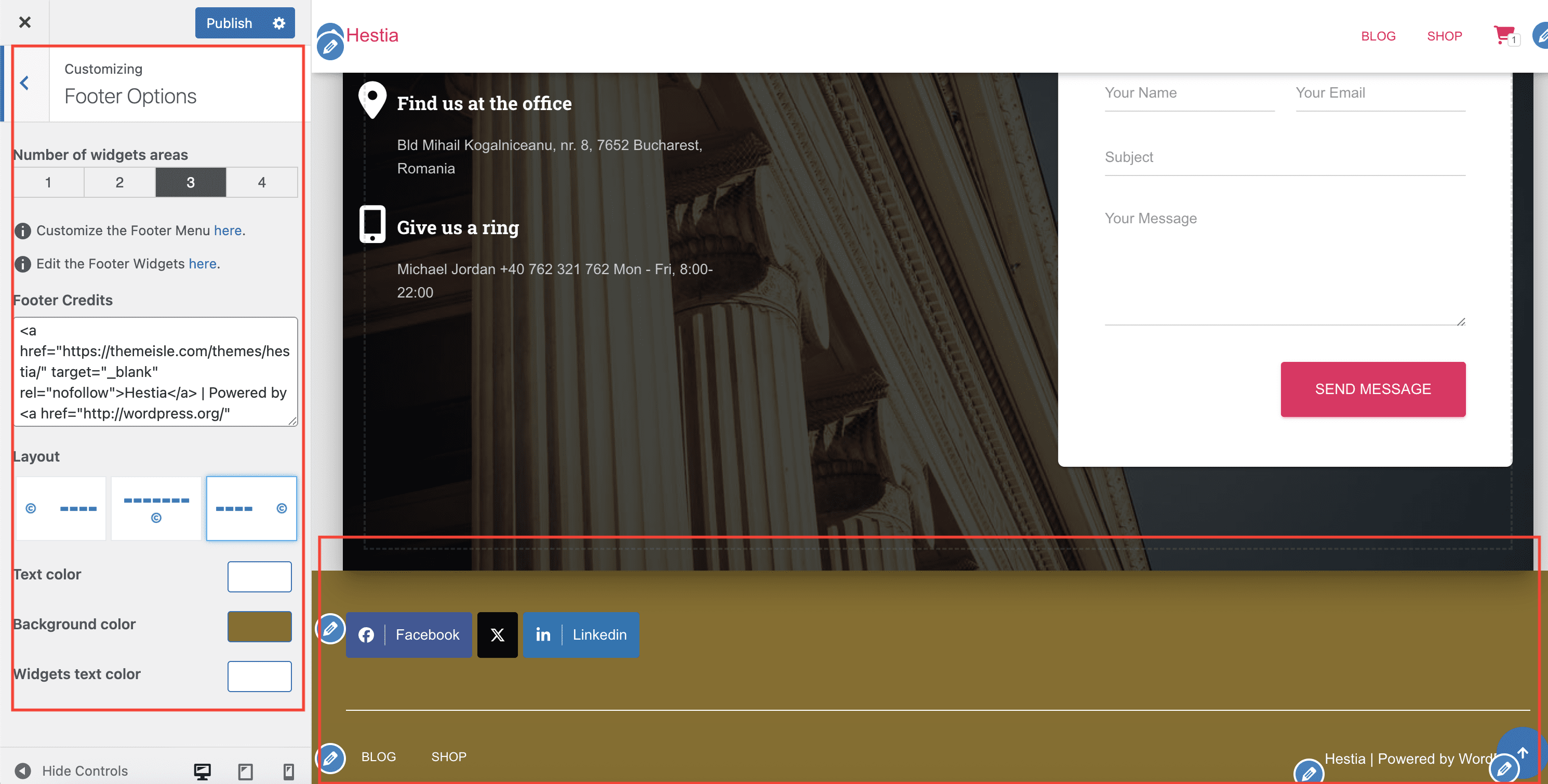Switch to mobile preview icon
Viewport: 1548px width, 784px height.
coord(288,772)
